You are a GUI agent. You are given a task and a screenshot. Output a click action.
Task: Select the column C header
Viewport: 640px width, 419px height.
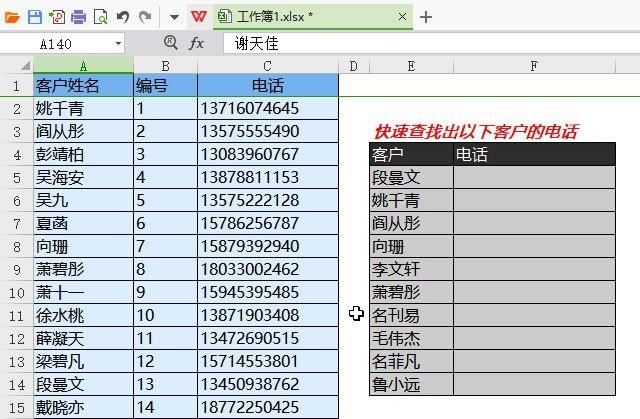pyautogui.click(x=267, y=65)
